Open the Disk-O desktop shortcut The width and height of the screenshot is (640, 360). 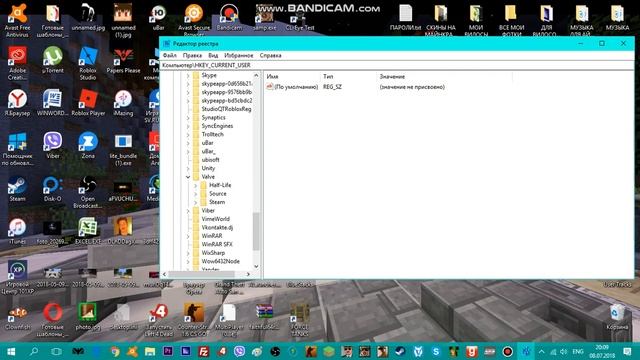pos(53,189)
